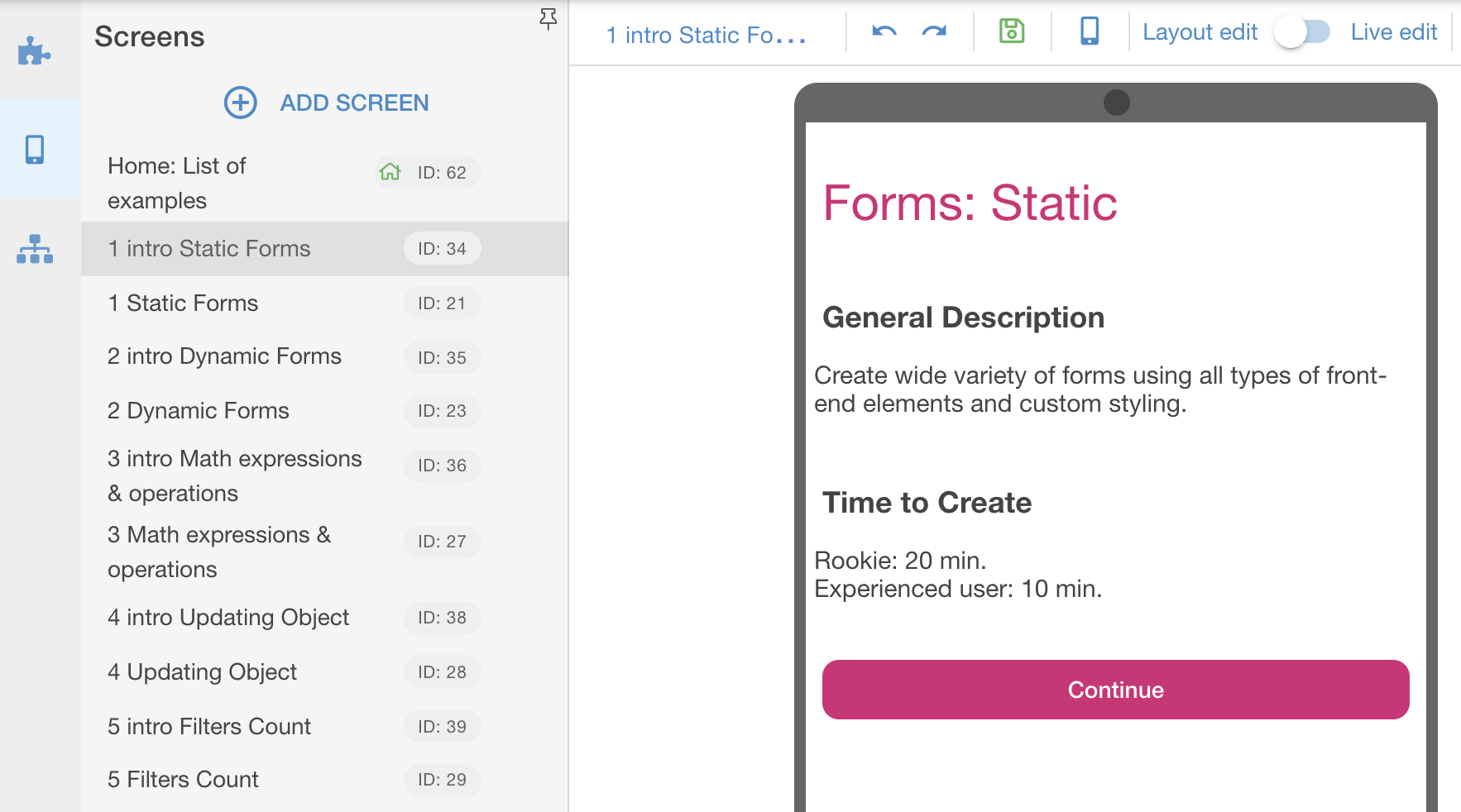Click the device preview phone icon in toolbar

(1090, 31)
